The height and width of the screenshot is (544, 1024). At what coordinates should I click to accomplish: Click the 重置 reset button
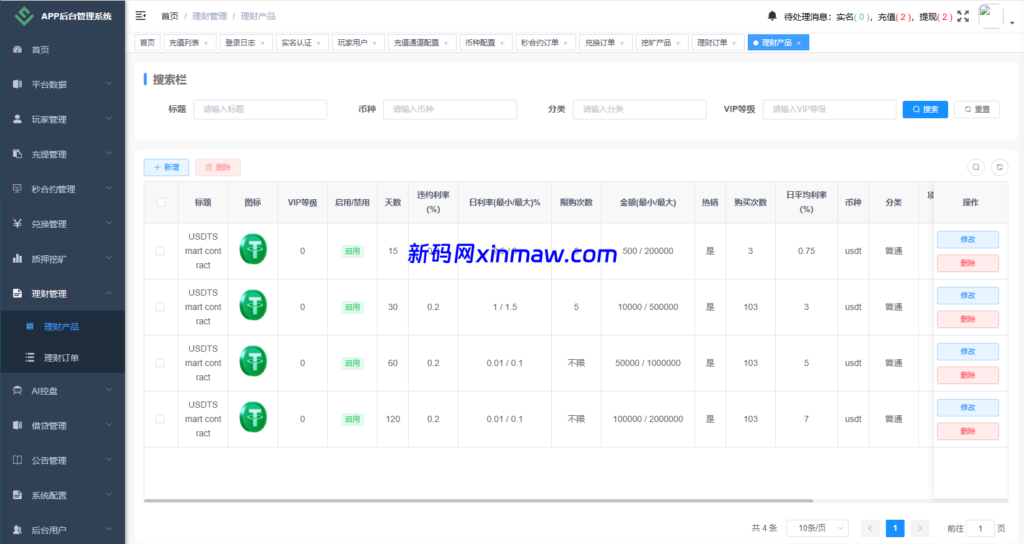point(977,109)
